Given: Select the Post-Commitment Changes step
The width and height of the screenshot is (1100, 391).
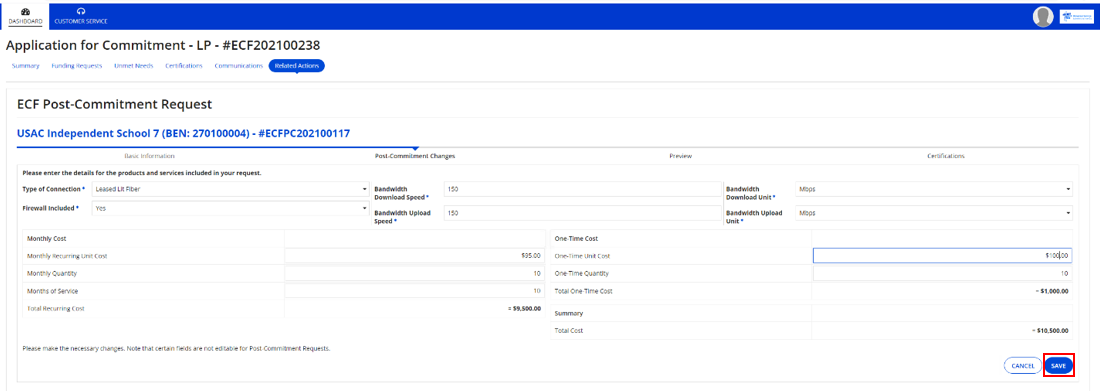Looking at the screenshot, I should [x=415, y=156].
